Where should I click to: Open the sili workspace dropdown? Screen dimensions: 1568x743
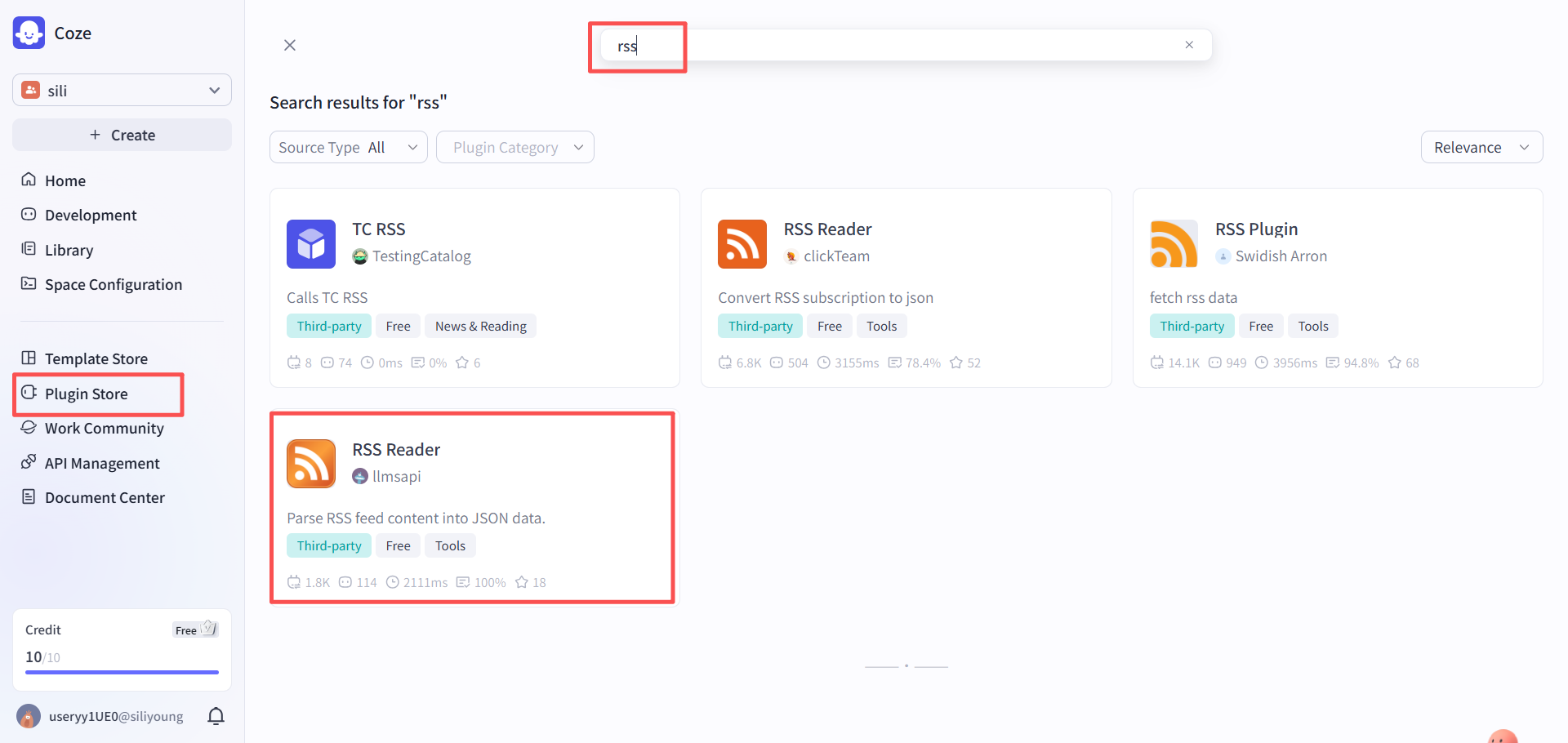pos(122,90)
